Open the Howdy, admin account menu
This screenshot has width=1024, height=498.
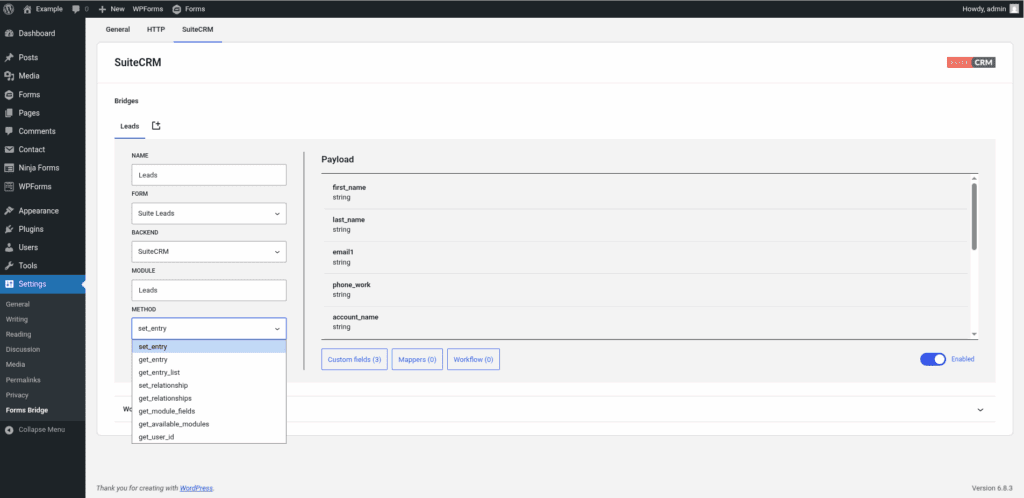[x=989, y=9]
